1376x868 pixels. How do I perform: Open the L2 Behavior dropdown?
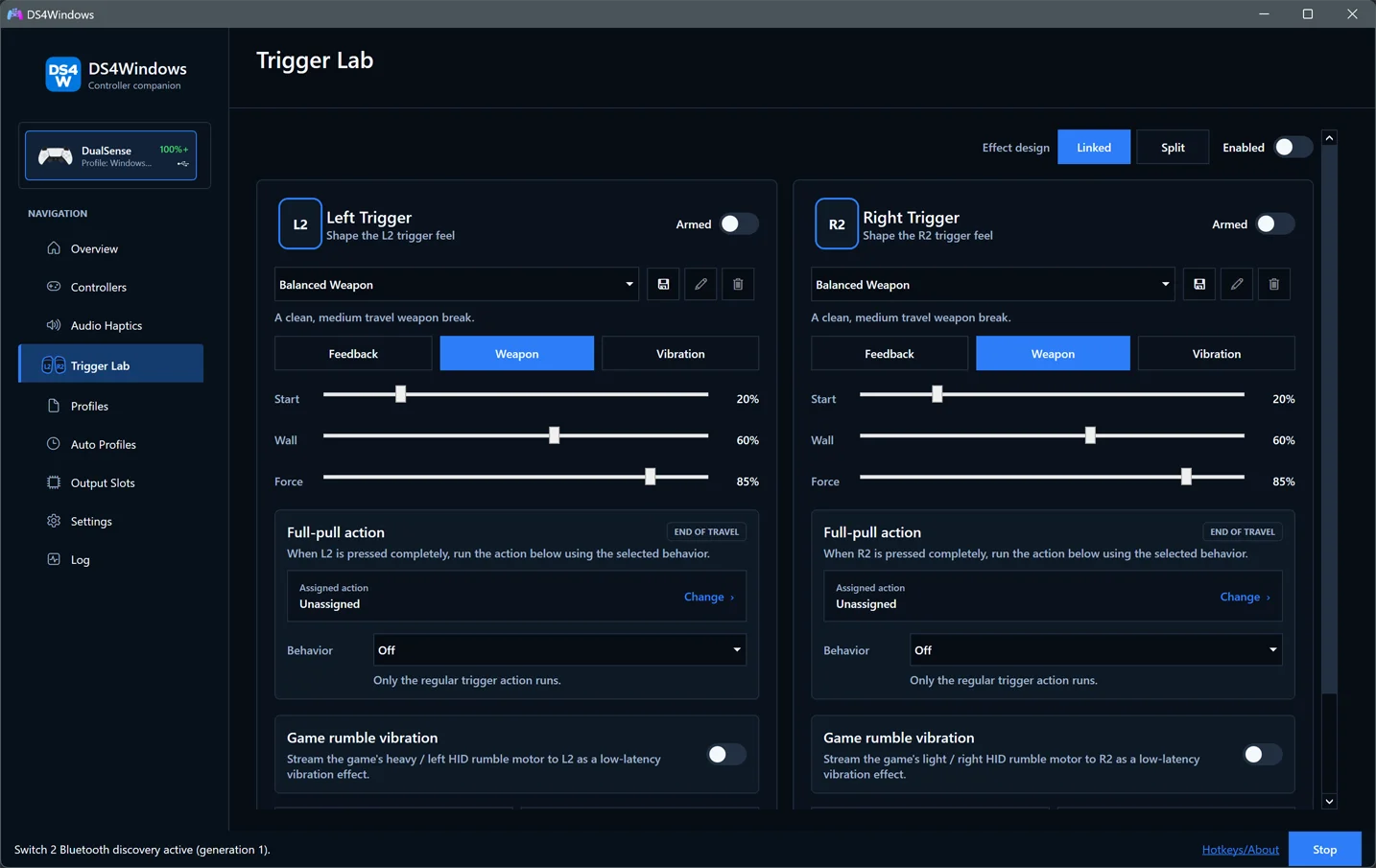pos(559,649)
